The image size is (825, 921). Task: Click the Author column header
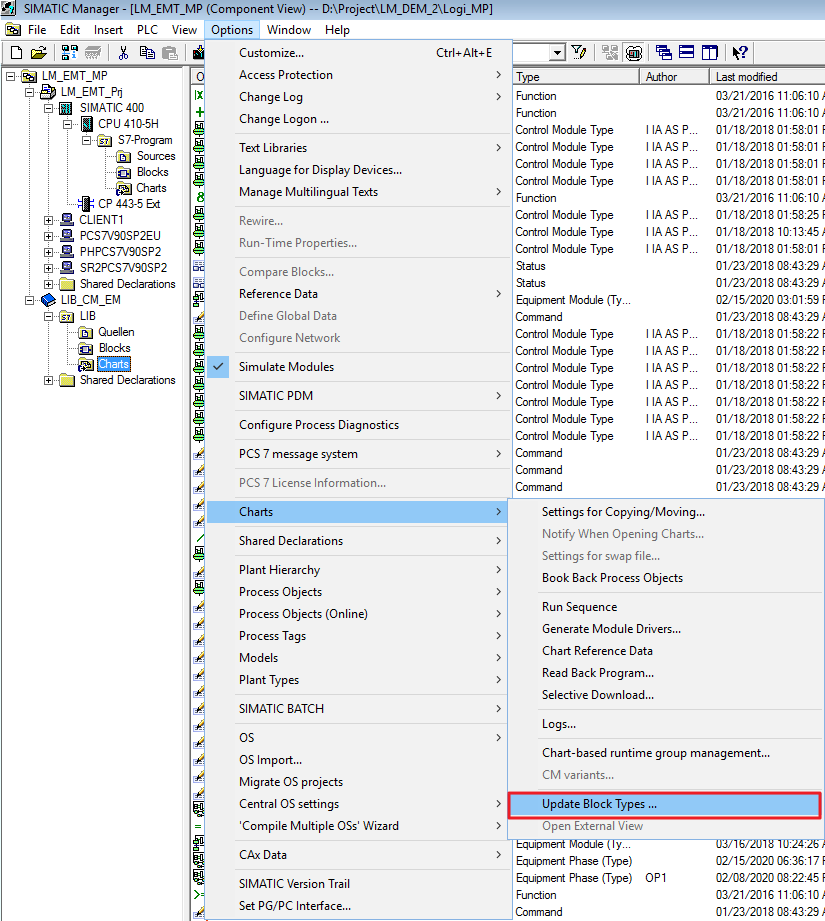click(674, 77)
